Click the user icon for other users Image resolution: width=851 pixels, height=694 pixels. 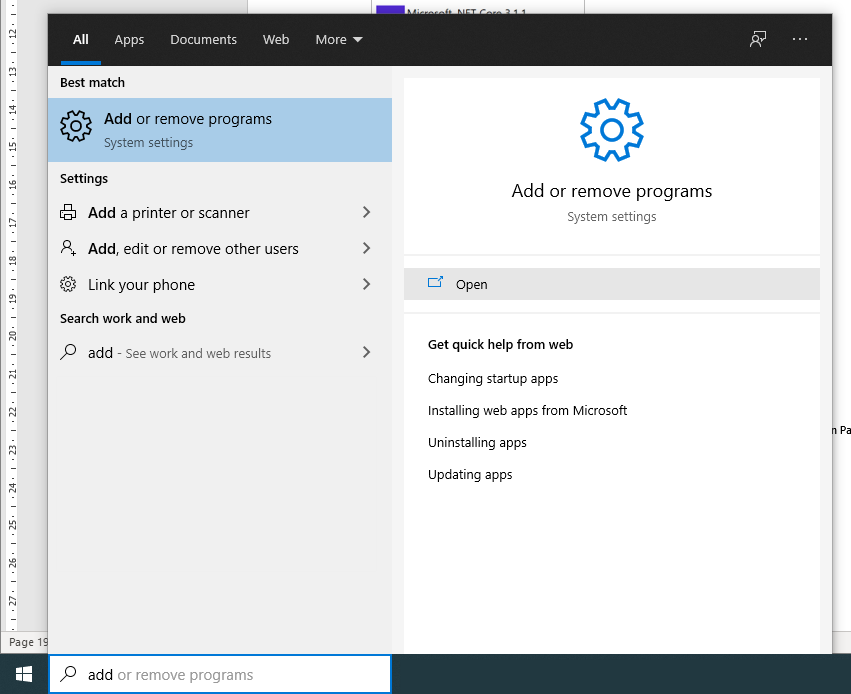[x=68, y=248]
